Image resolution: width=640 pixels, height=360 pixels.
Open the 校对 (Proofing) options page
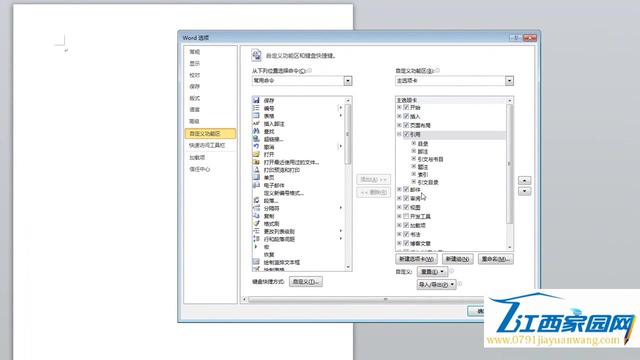195,75
